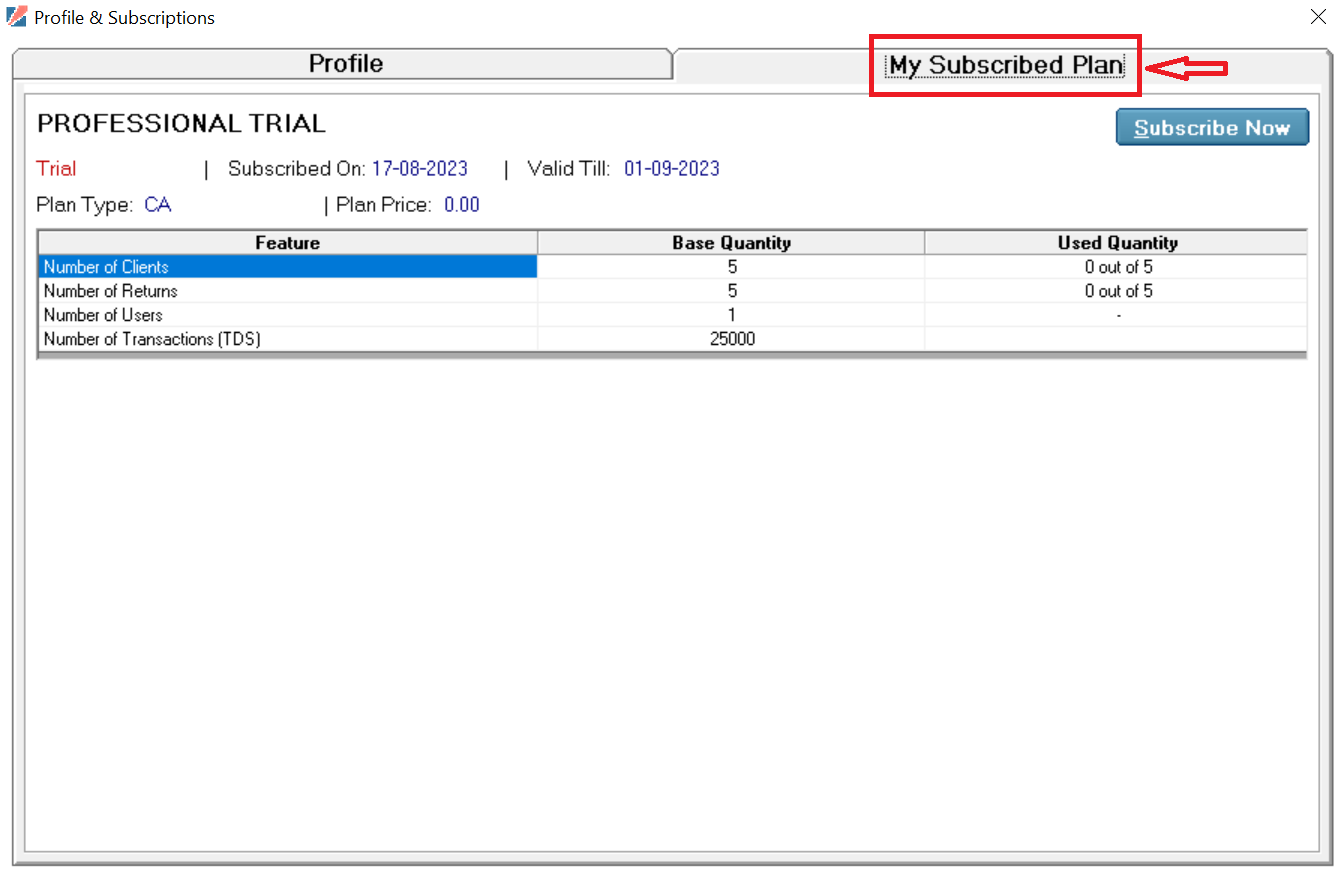The width and height of the screenshot is (1342, 873).
Task: Select the Number of Clients row
Action: coord(672,267)
